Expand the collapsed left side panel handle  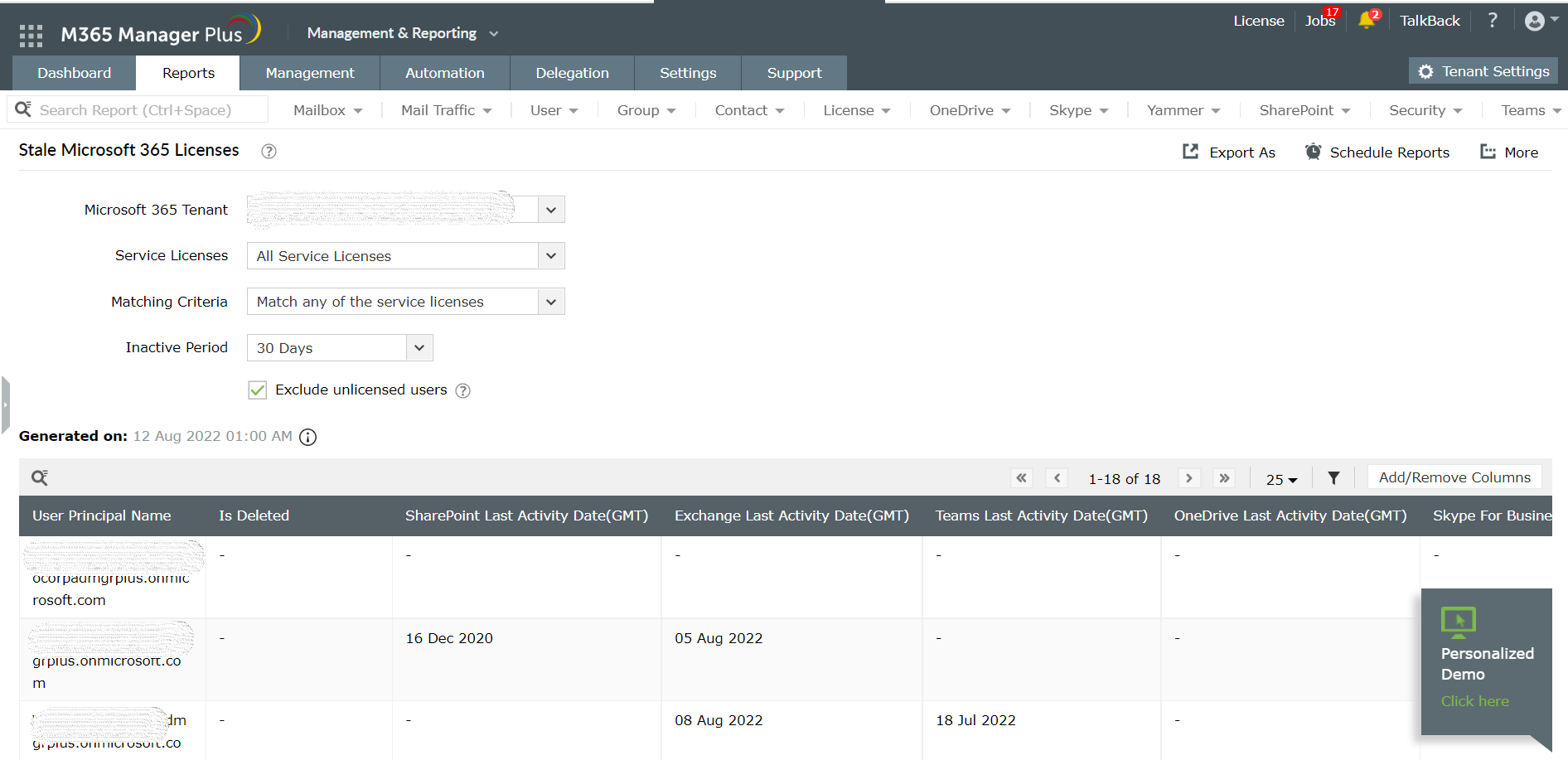(5, 404)
